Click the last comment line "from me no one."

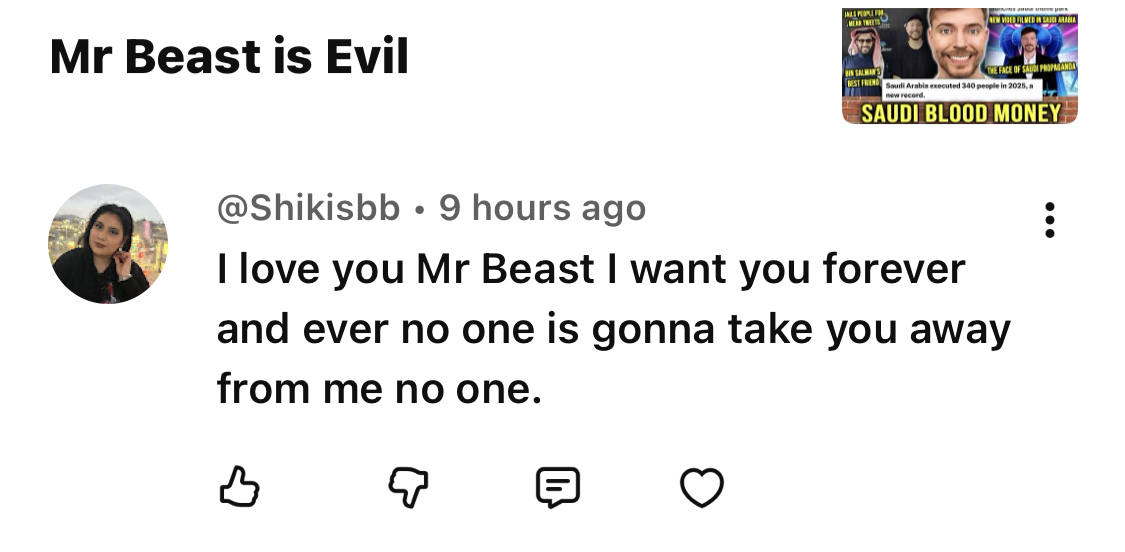click(x=379, y=389)
